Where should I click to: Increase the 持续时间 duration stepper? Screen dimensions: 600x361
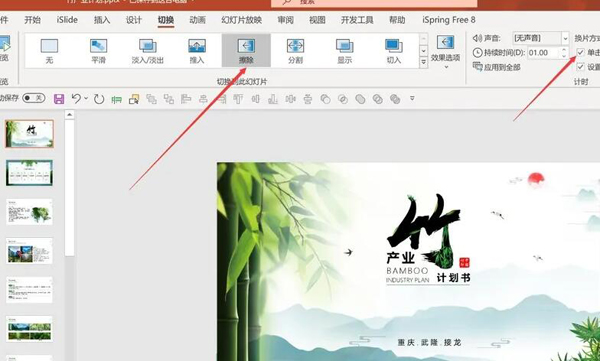click(564, 50)
